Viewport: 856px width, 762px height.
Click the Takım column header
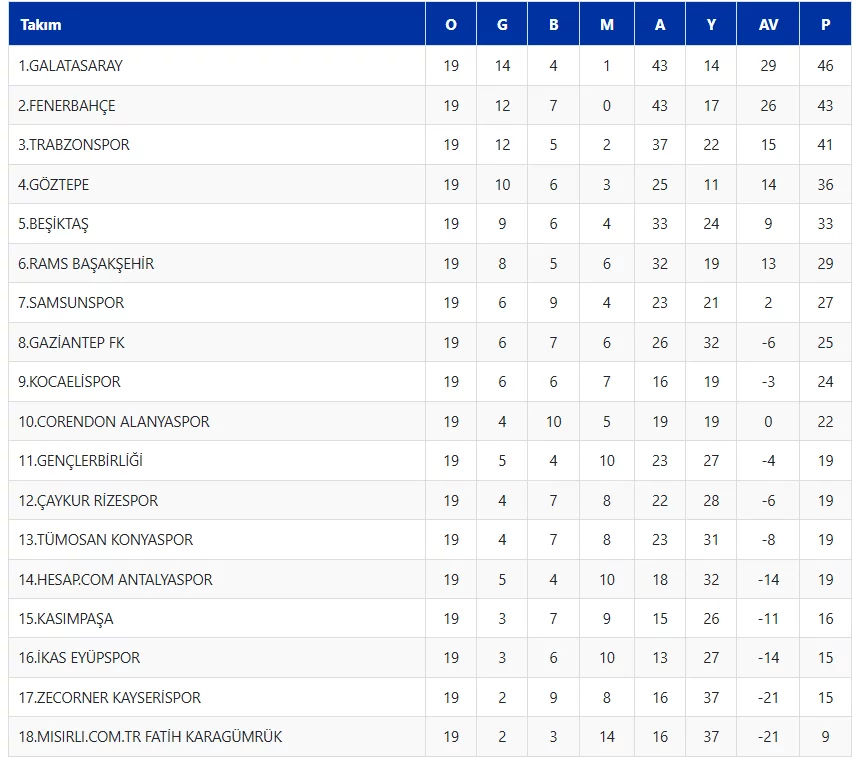click(41, 25)
